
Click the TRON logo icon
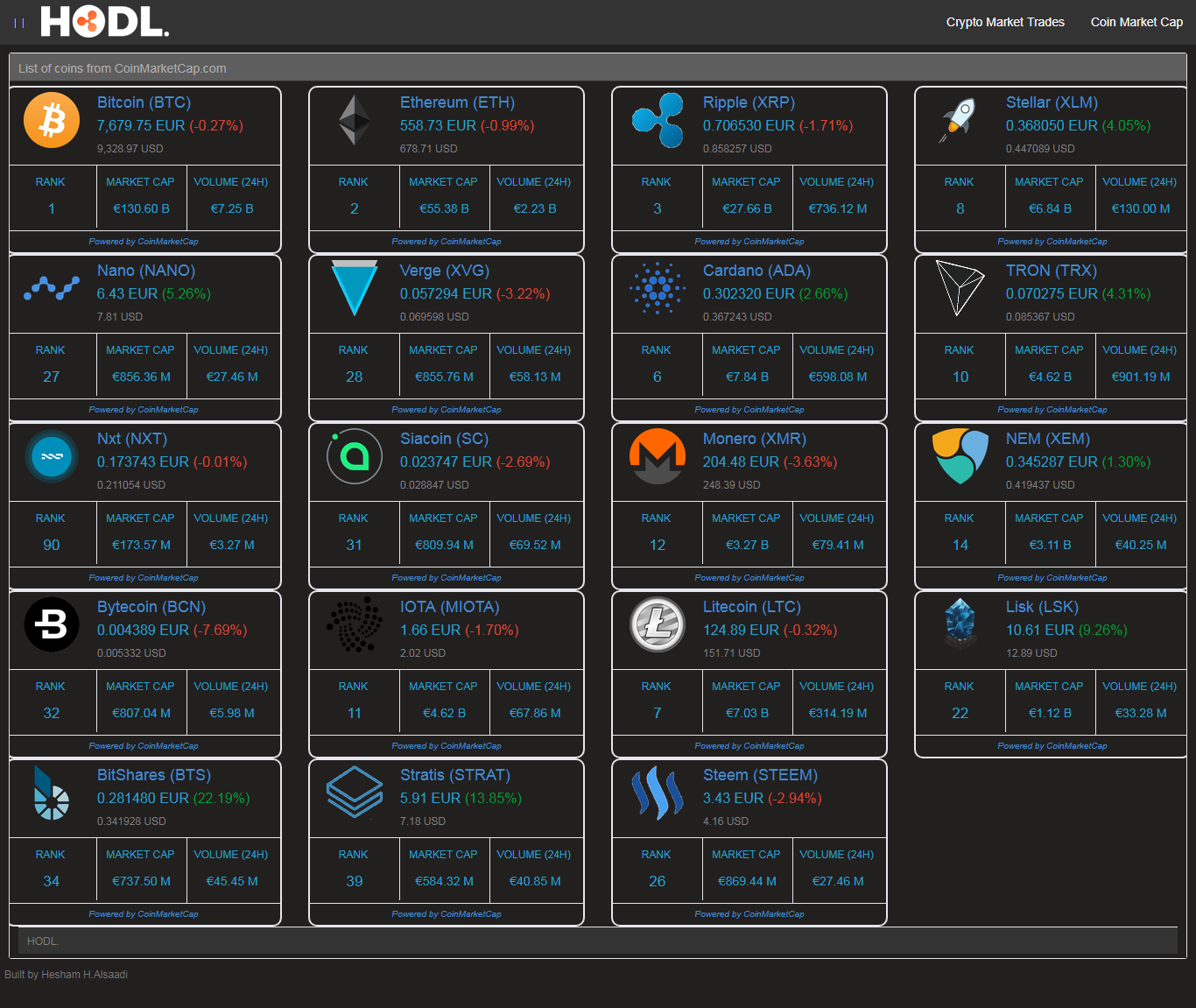point(960,288)
